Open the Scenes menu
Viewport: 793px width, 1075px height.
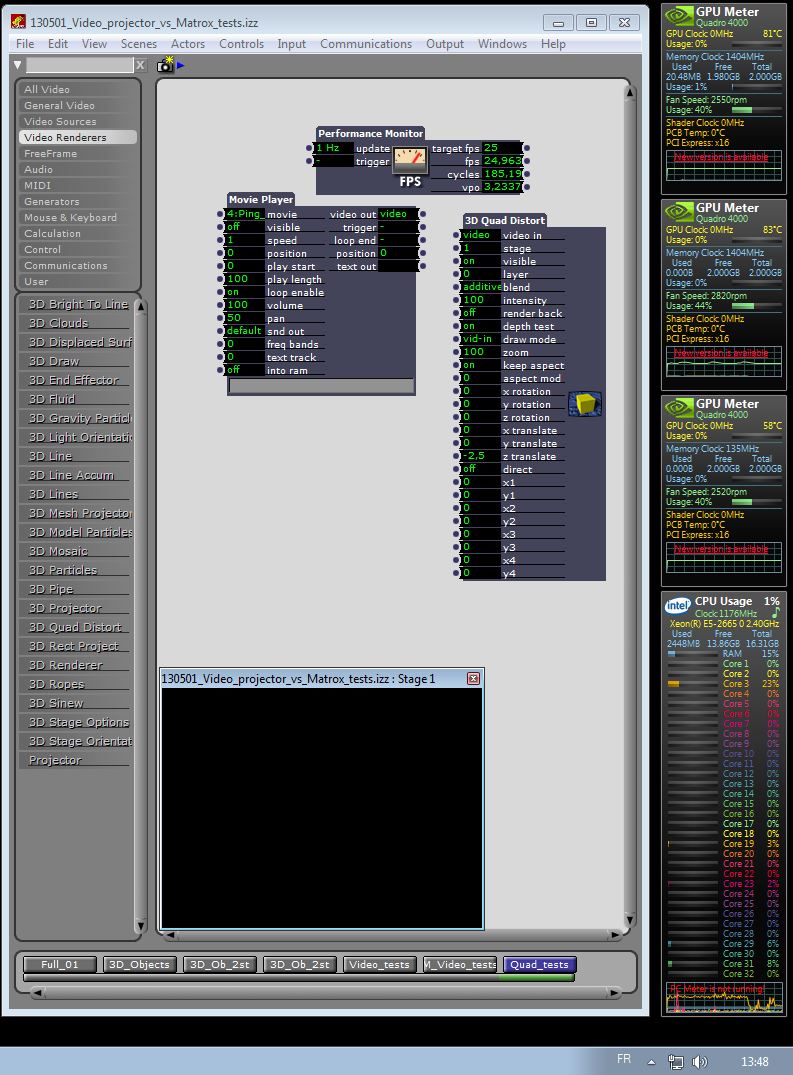tap(138, 44)
